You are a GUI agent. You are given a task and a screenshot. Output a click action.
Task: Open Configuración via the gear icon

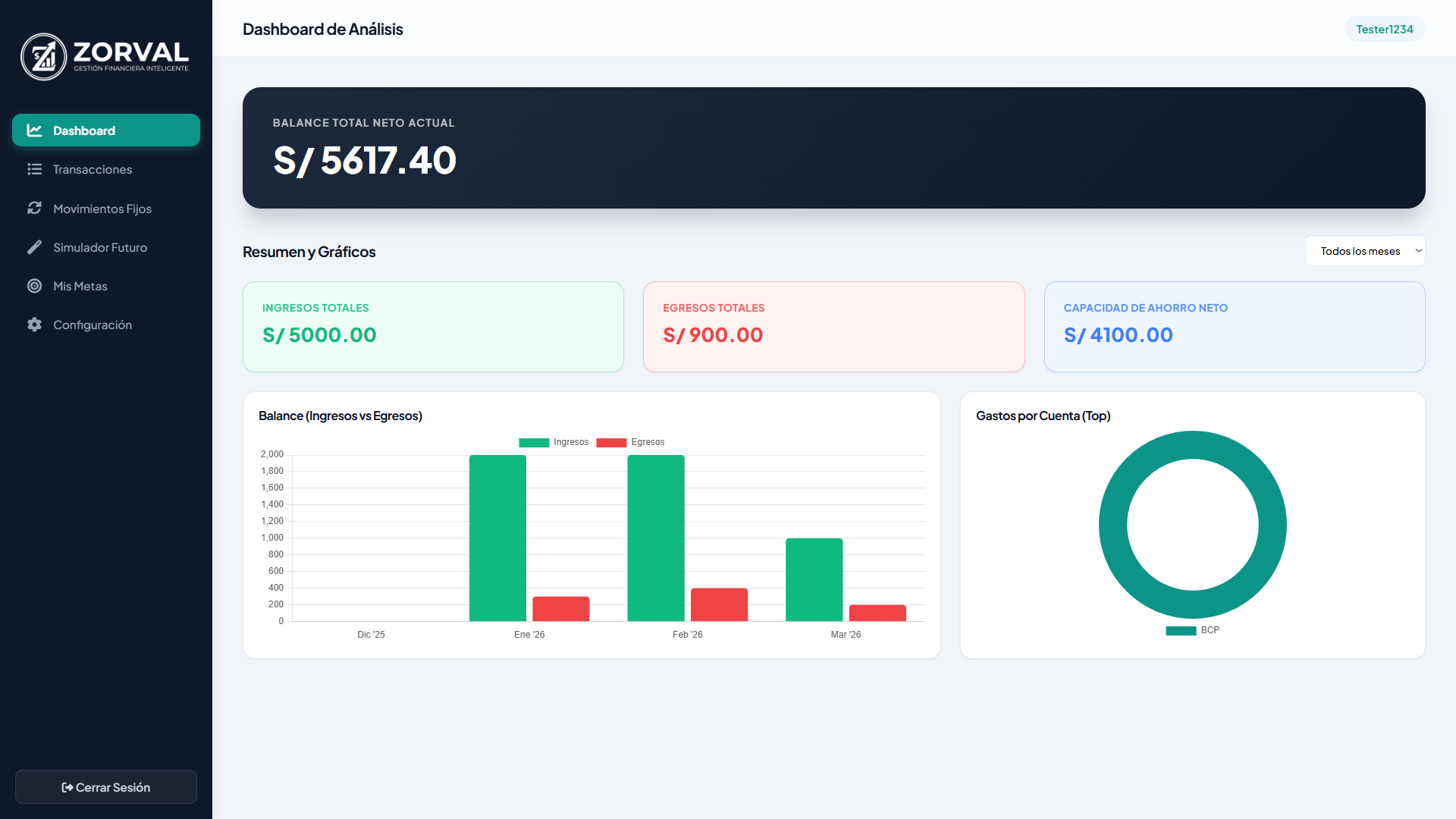coord(35,325)
